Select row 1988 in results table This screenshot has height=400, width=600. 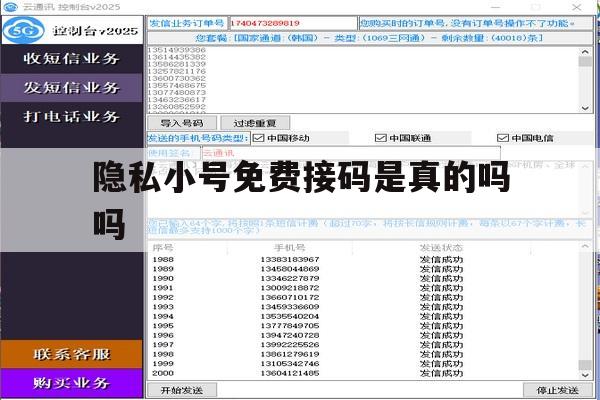[x=163, y=260]
